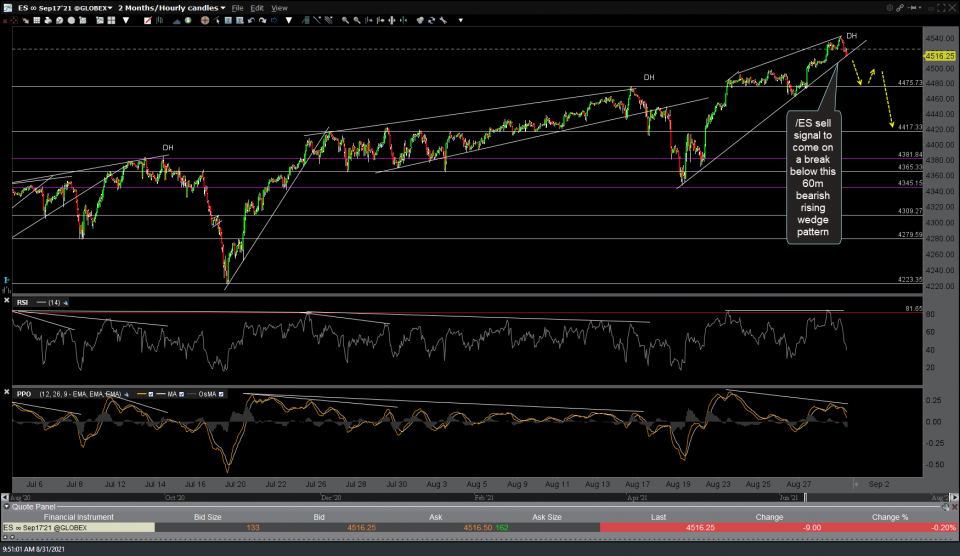
Task: Open the pin icon dropdown arrow
Action: 920,7
